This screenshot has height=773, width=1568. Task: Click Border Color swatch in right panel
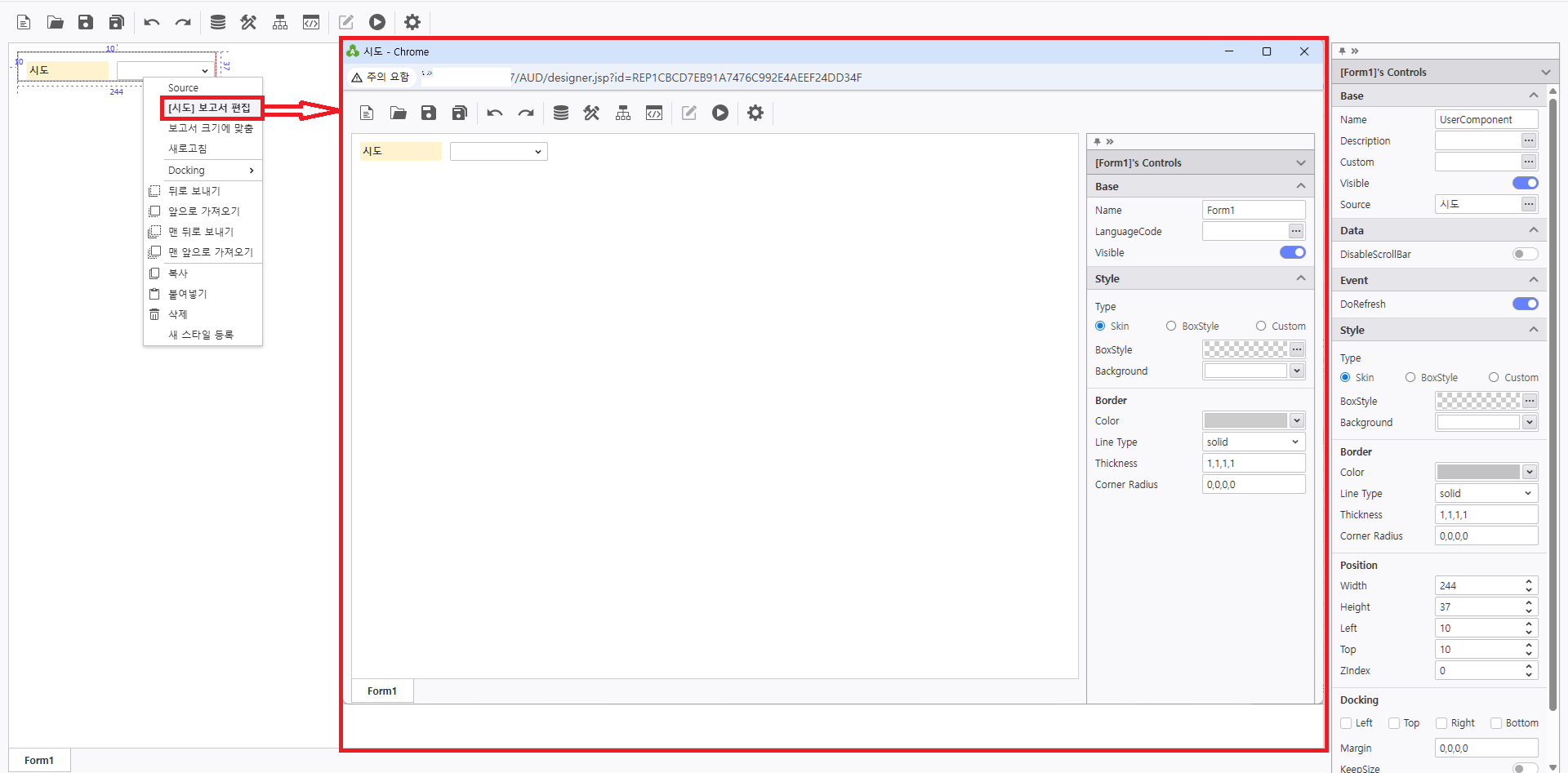click(x=1478, y=472)
